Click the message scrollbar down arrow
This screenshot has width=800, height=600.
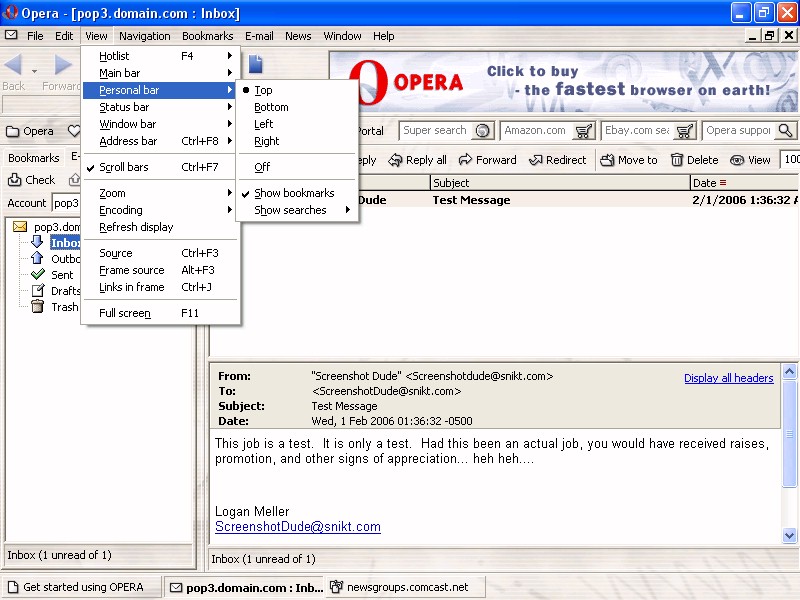coord(789,535)
